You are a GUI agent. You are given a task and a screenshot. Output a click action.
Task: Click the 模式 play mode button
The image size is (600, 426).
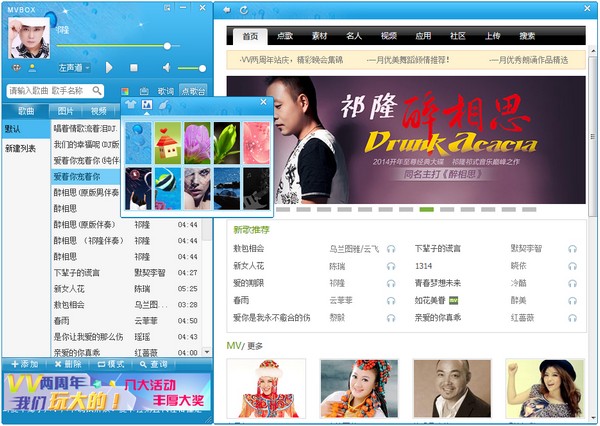pyautogui.click(x=111, y=364)
